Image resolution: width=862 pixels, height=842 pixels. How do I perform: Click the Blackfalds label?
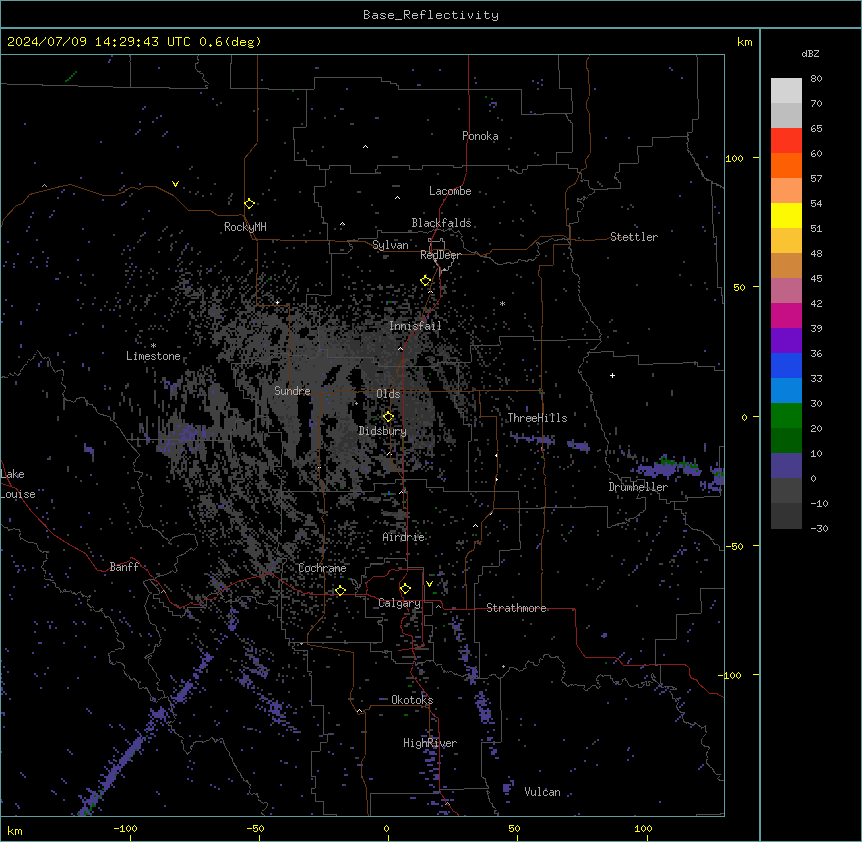click(441, 223)
